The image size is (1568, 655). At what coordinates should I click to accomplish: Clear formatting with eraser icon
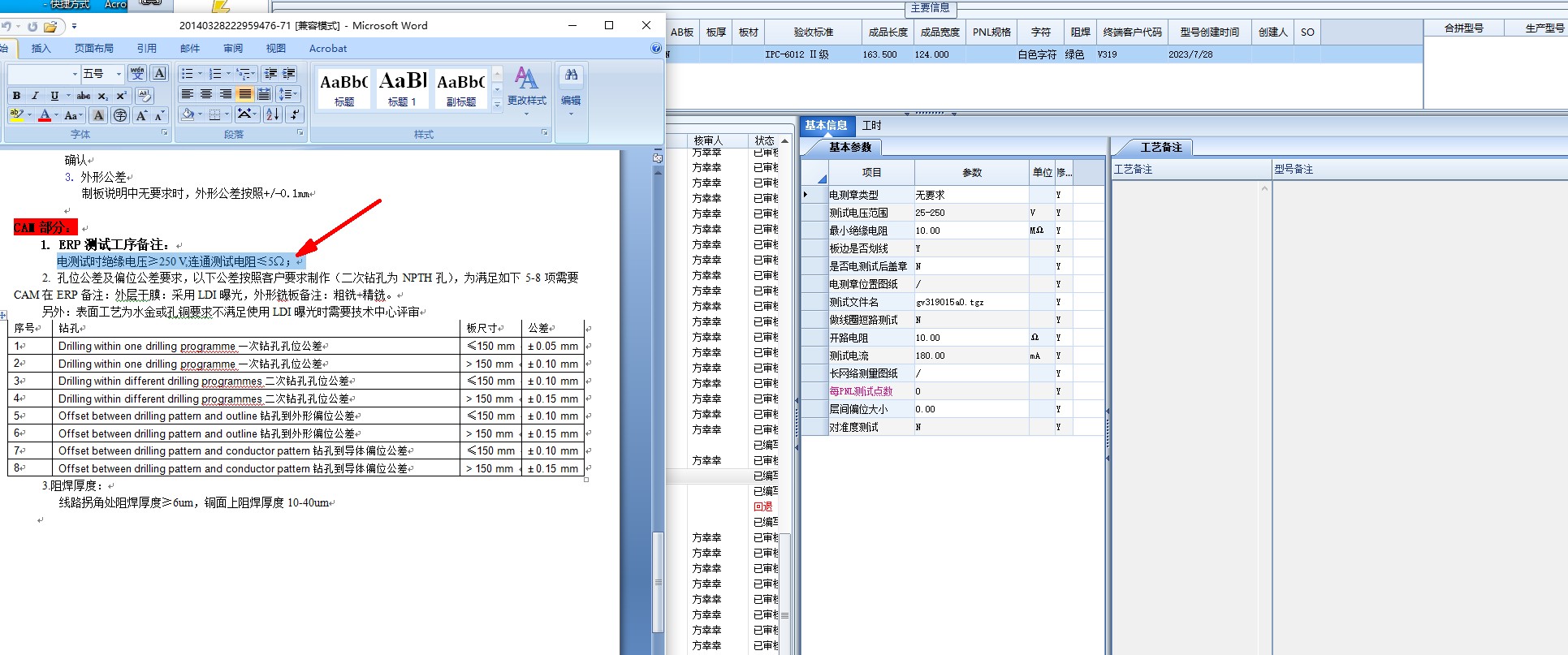(x=145, y=96)
